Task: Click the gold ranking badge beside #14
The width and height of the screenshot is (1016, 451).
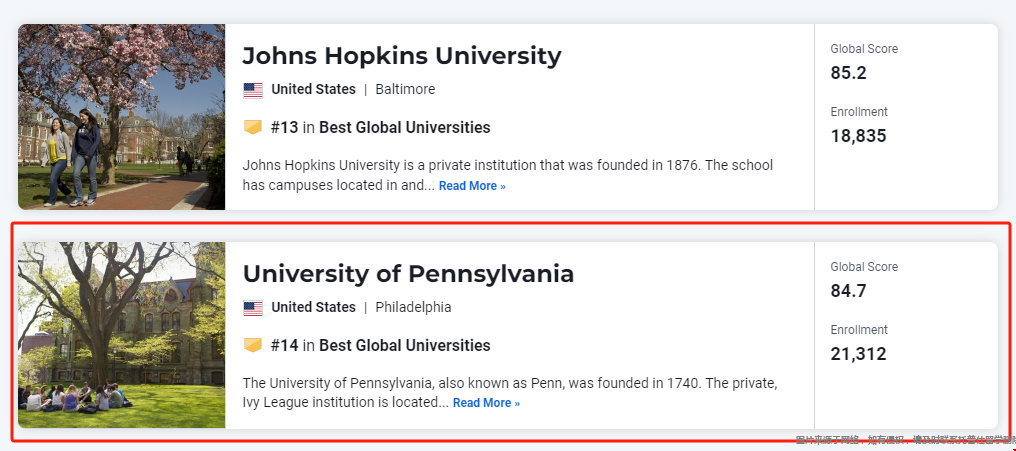Action: coord(253,345)
